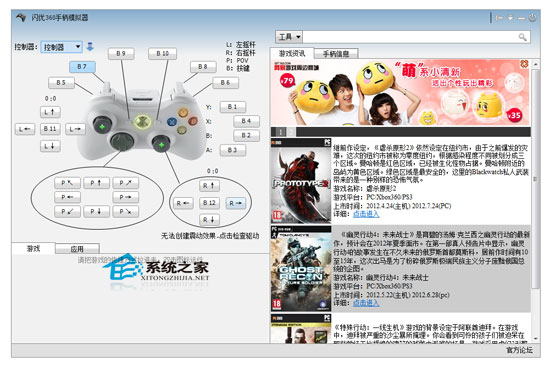Click right stick up arrow button

[x=209, y=186]
